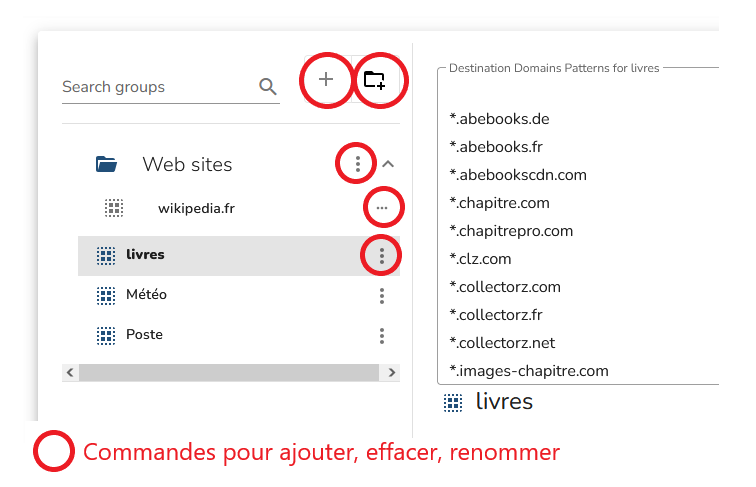Click the plus icon to add group
This screenshot has height=487, width=756.
click(326, 80)
